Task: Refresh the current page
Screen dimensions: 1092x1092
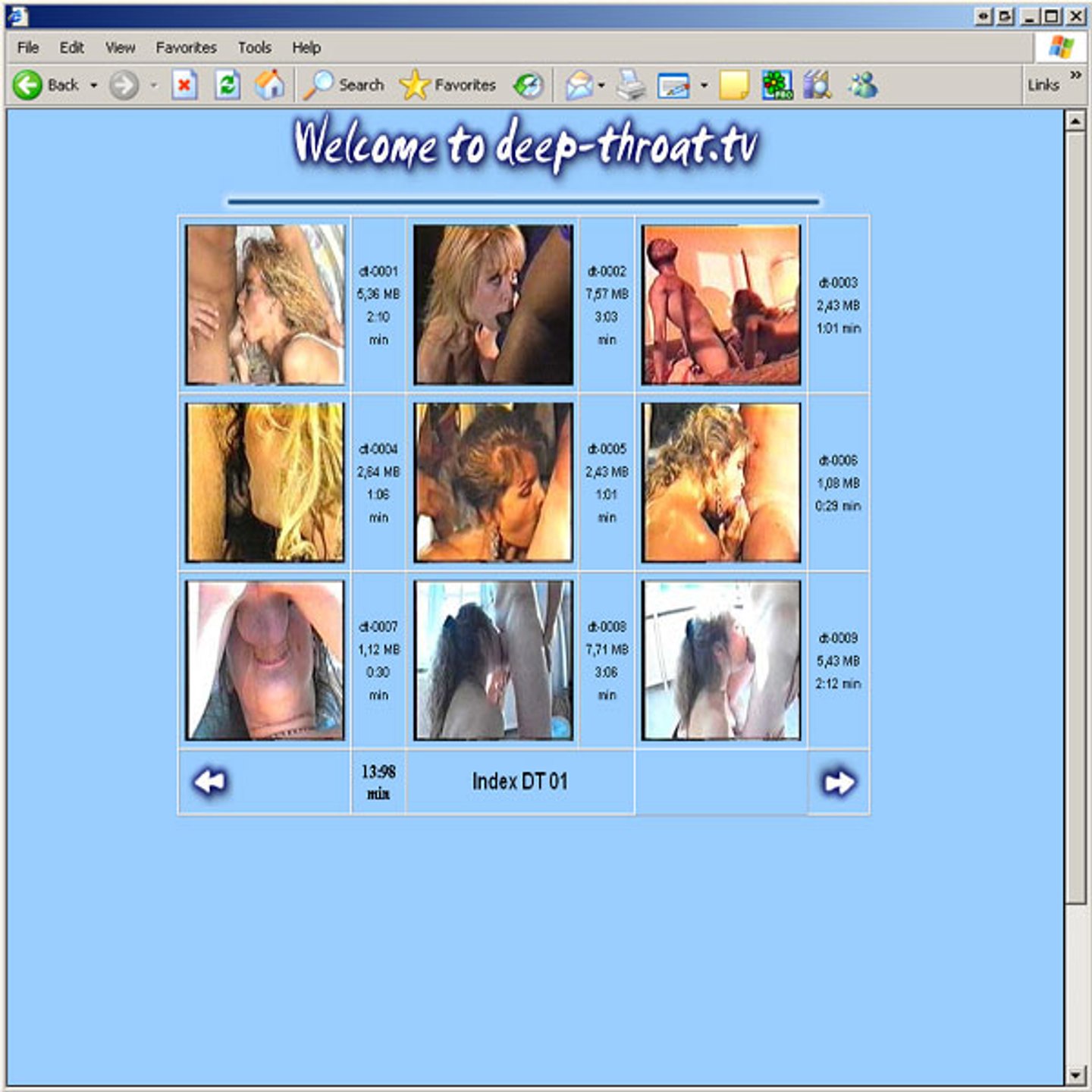Action: 227,85
